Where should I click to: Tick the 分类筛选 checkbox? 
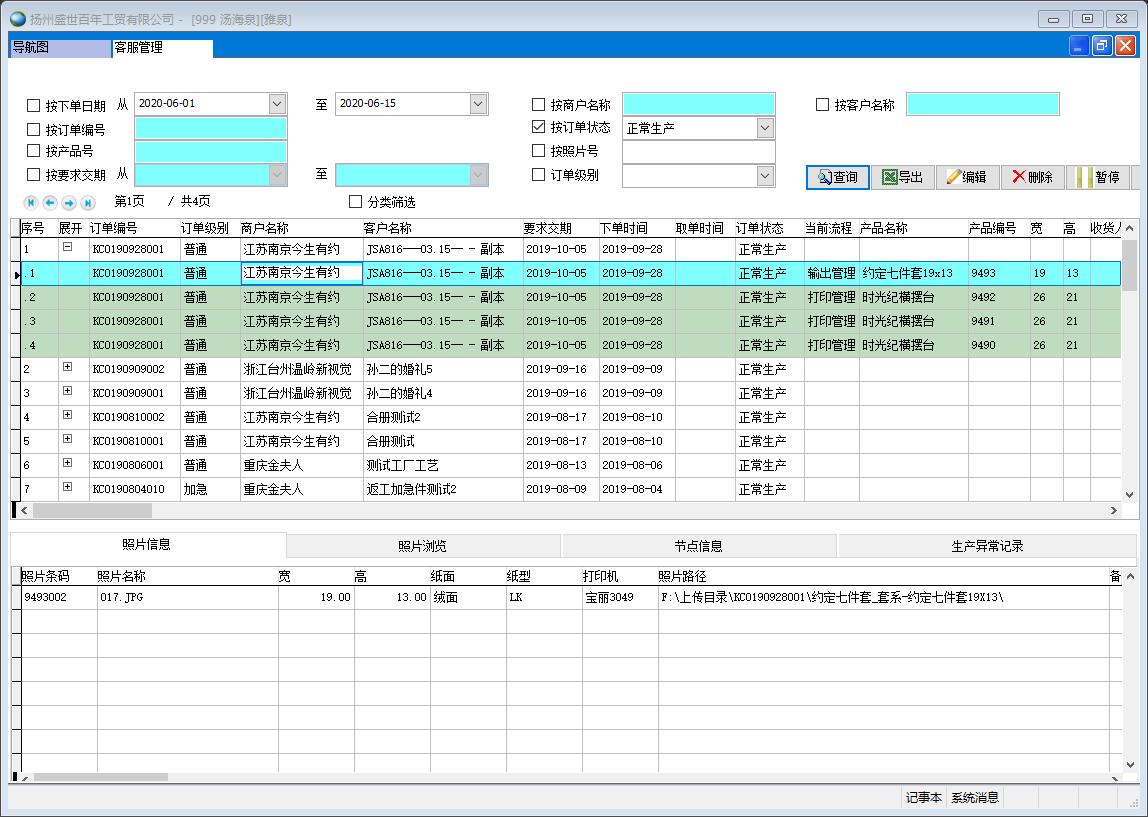coord(355,202)
